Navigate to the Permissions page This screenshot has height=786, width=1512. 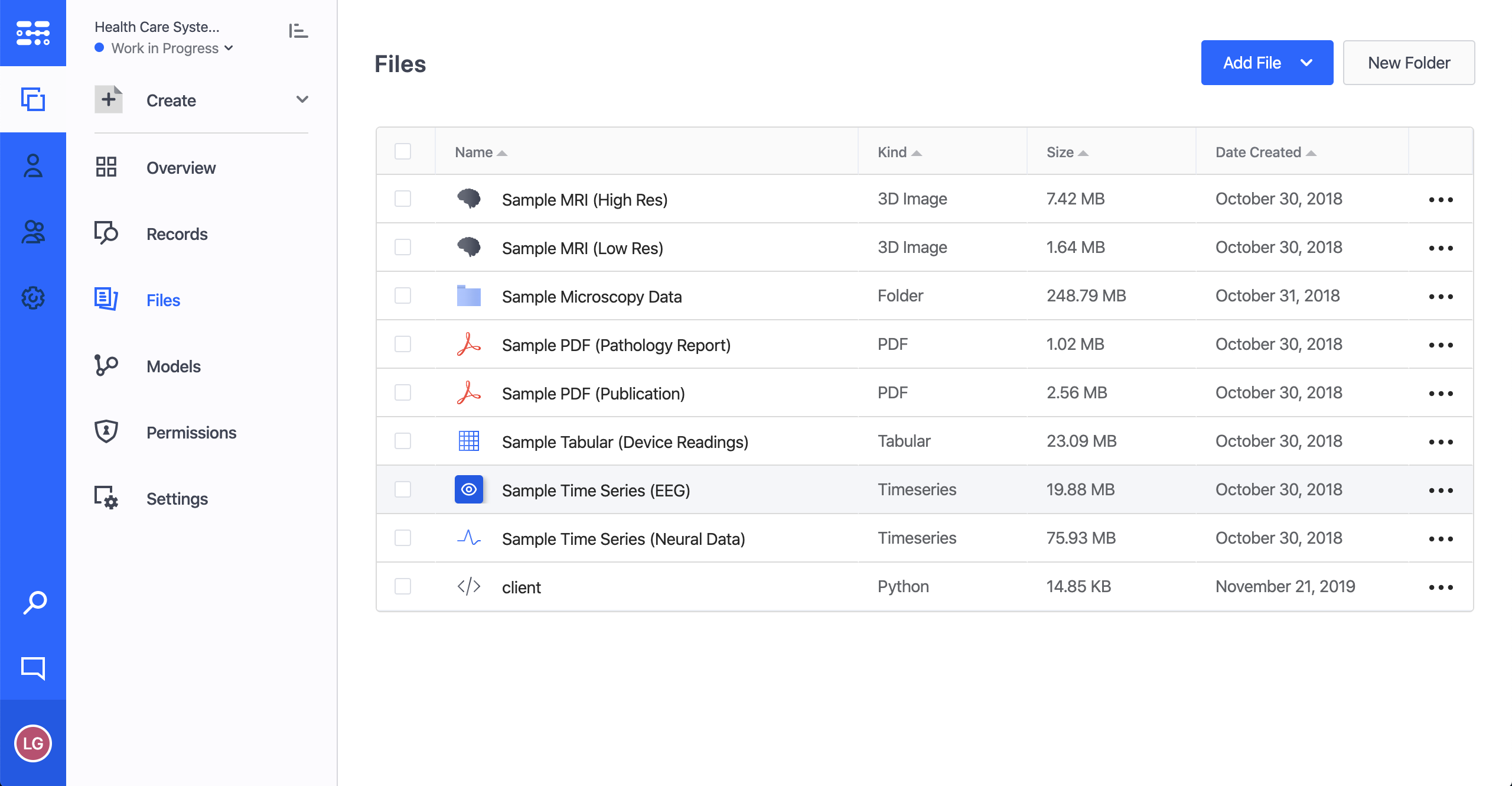click(x=191, y=433)
